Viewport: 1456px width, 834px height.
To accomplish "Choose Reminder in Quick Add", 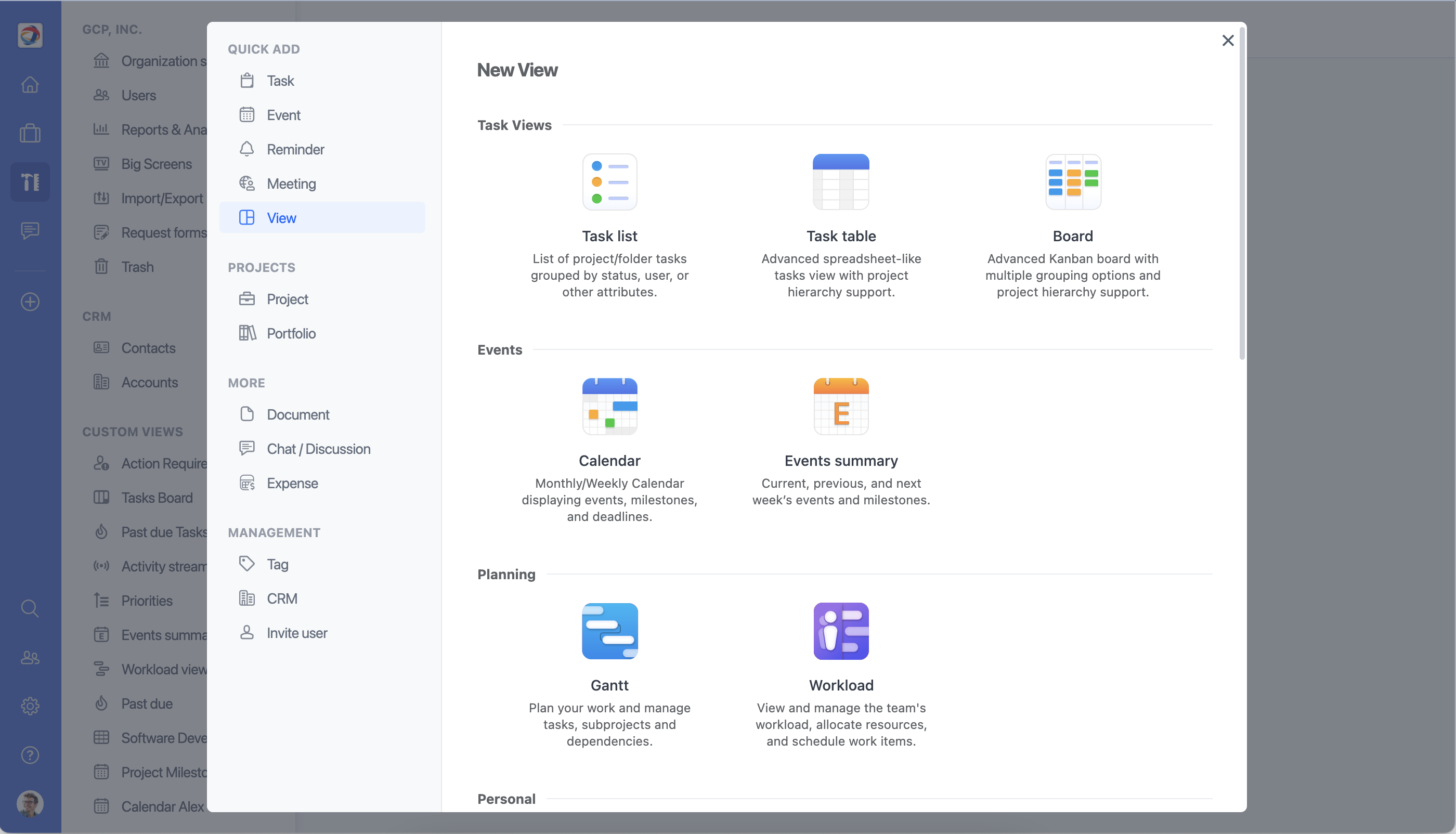I will pyautogui.click(x=322, y=150).
